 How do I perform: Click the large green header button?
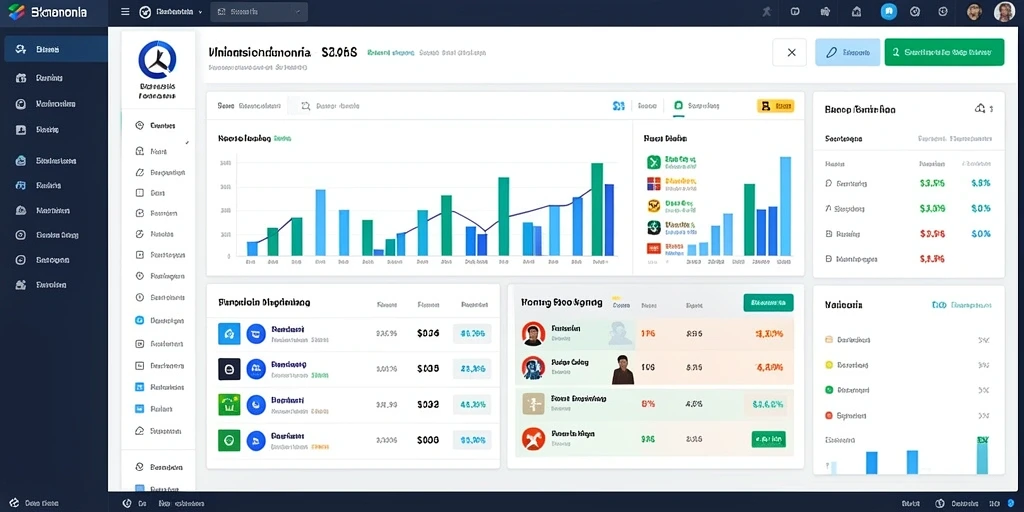click(x=944, y=52)
